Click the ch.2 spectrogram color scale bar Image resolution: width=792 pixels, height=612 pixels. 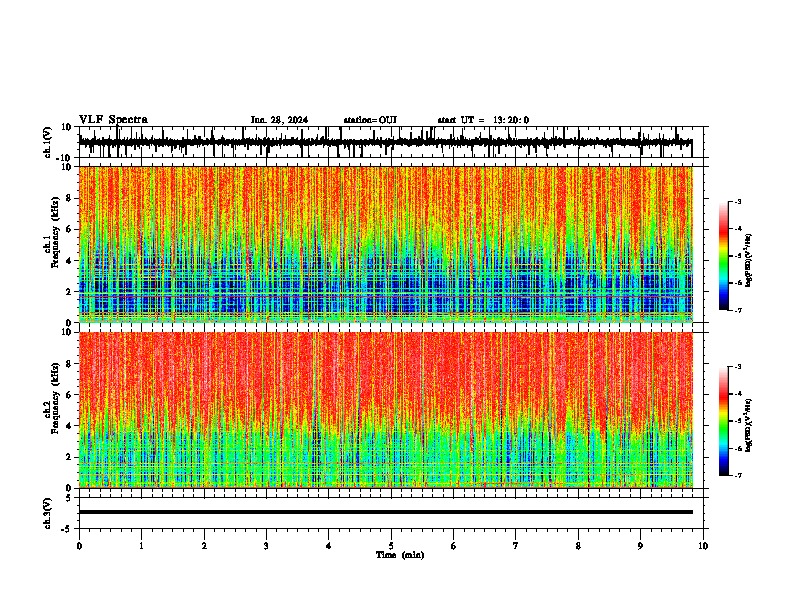pyautogui.click(x=724, y=421)
